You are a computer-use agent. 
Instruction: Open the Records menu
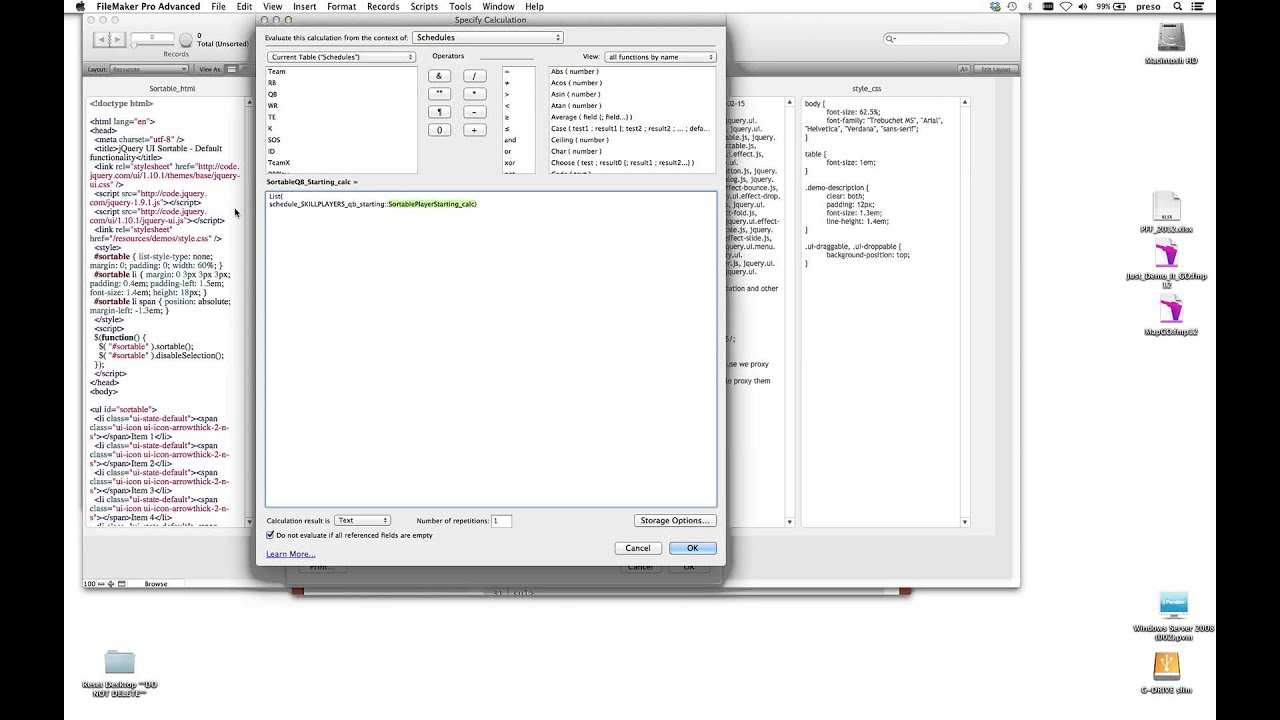(x=383, y=6)
